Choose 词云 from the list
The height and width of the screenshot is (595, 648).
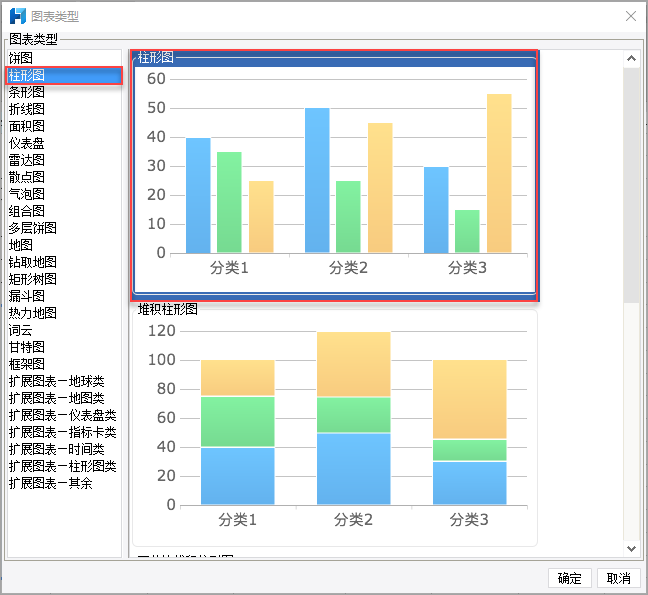point(64,330)
